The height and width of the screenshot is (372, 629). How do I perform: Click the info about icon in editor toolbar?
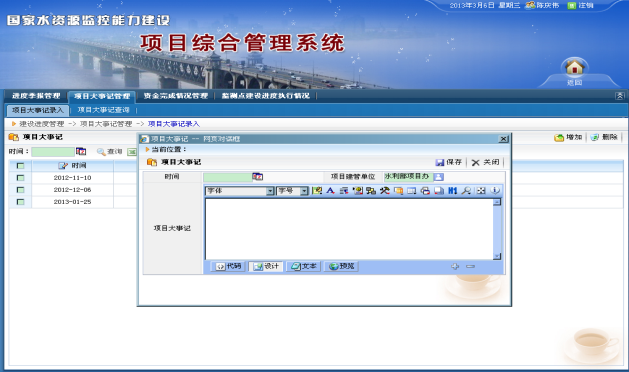click(x=495, y=191)
